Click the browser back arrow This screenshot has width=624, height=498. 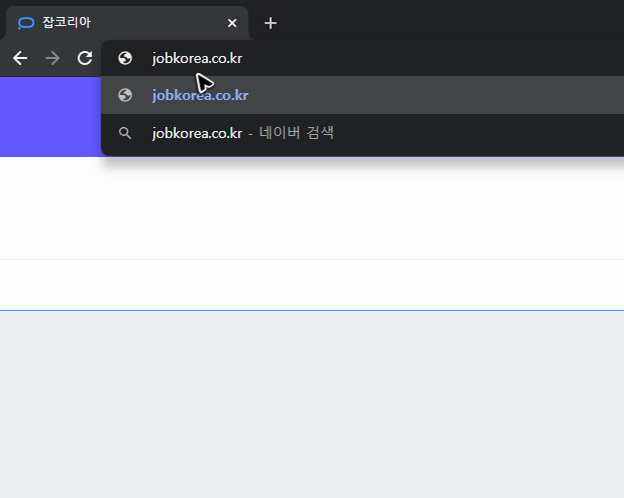pyautogui.click(x=20, y=58)
